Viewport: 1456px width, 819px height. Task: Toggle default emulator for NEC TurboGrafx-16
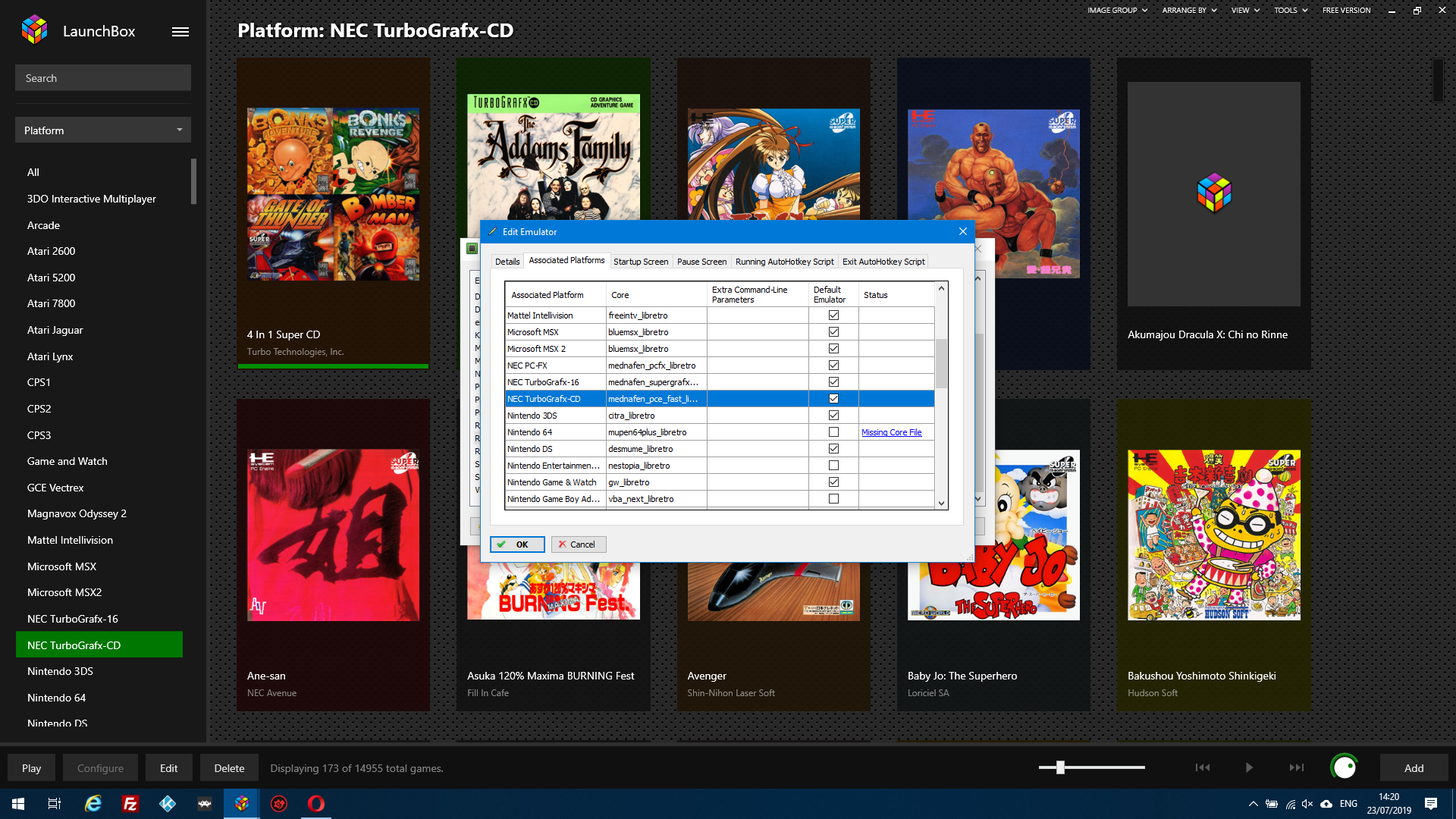point(833,382)
